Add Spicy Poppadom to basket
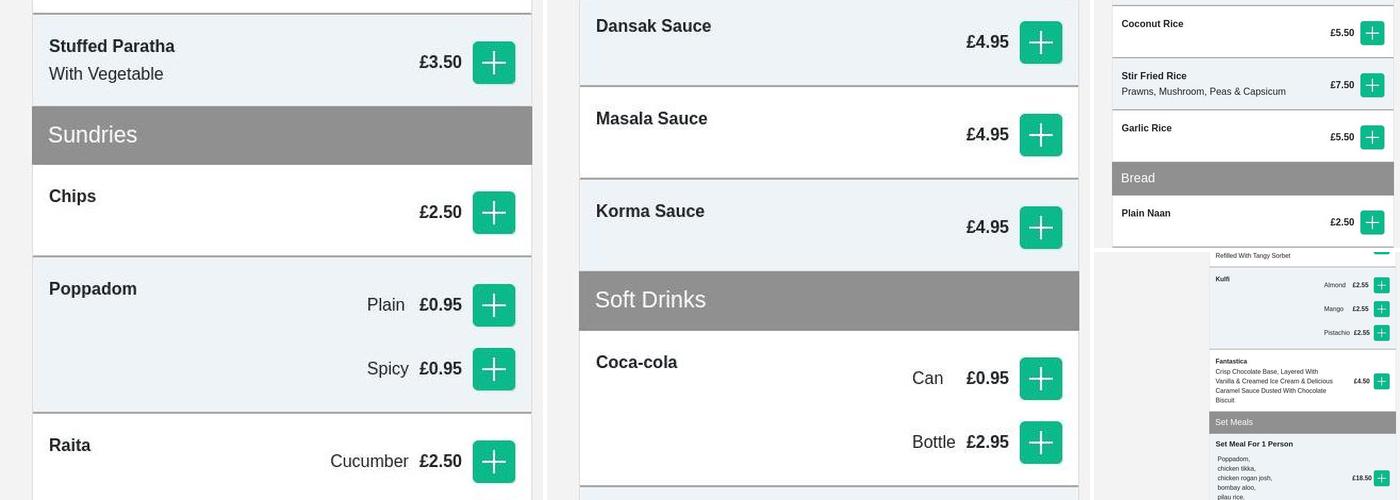This screenshot has height=500, width=1400. [493, 369]
